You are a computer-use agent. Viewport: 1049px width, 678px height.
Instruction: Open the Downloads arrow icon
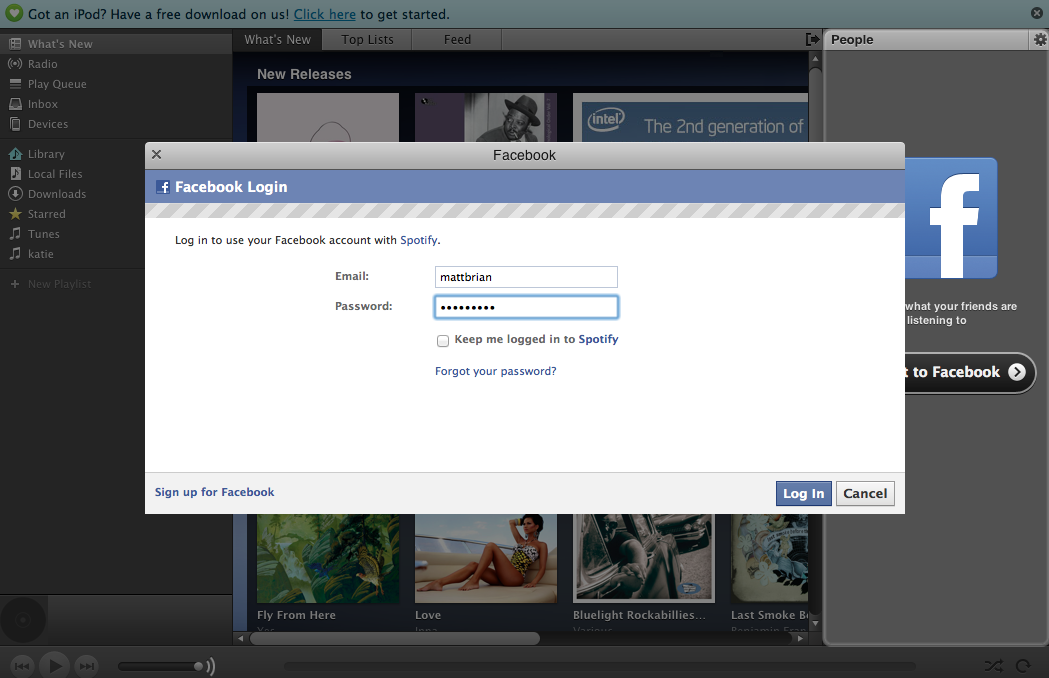tap(15, 194)
